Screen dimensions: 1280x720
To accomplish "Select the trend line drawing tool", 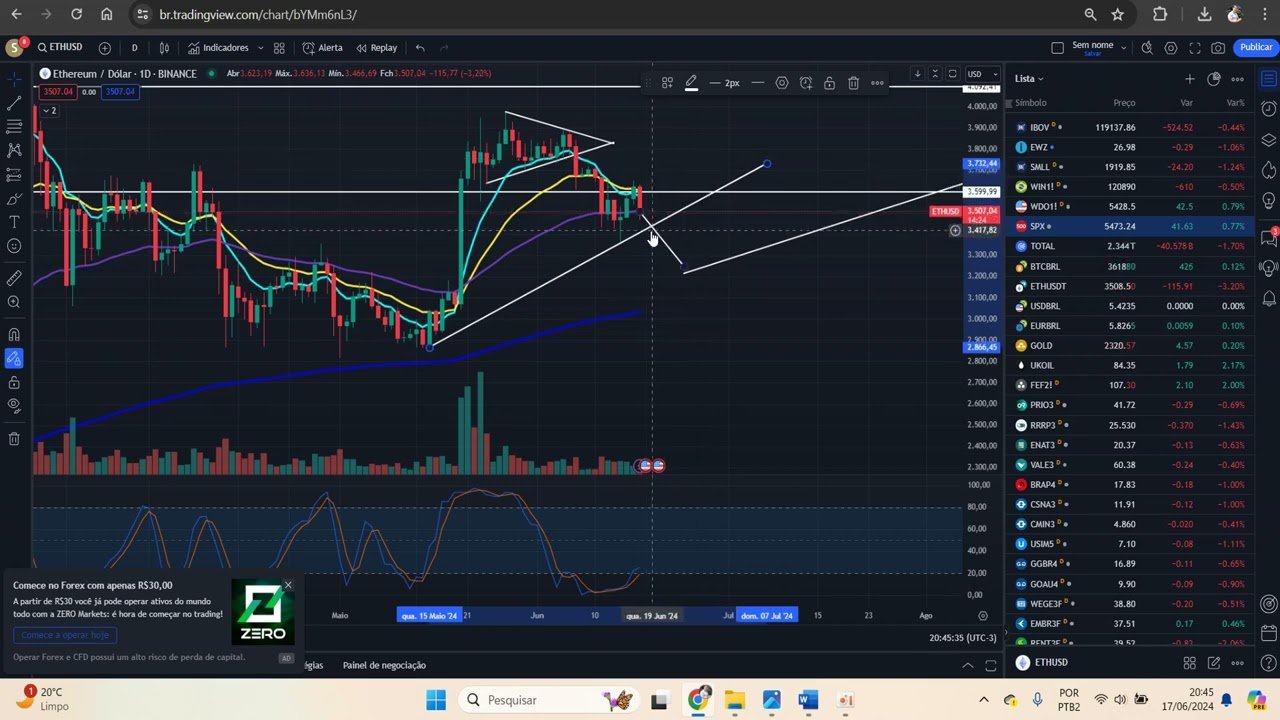I will (14, 103).
